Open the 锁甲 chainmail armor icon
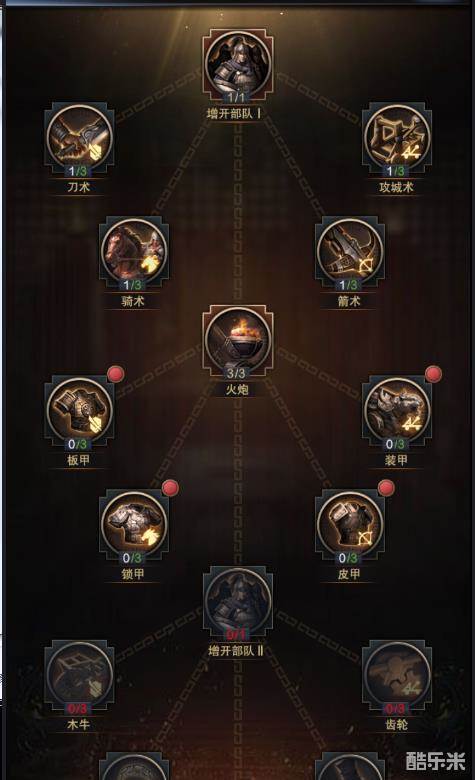 [134, 525]
